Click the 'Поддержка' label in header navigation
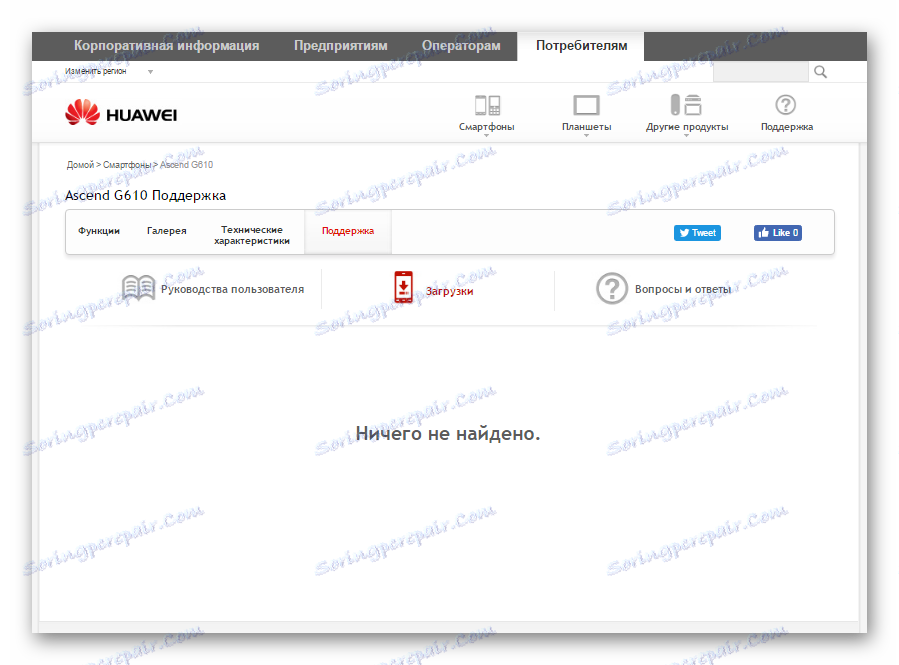 [787, 127]
